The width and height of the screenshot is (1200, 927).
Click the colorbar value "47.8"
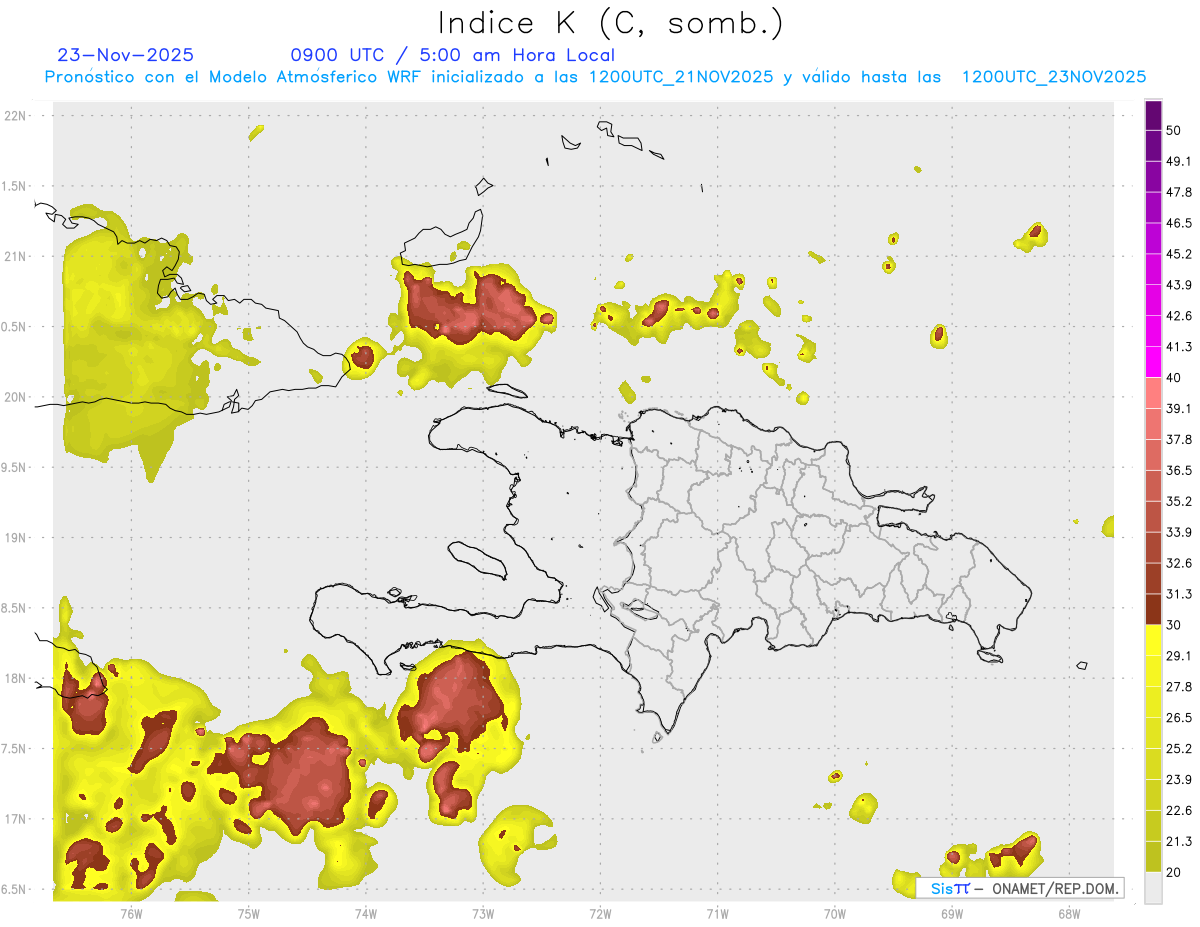click(1179, 192)
